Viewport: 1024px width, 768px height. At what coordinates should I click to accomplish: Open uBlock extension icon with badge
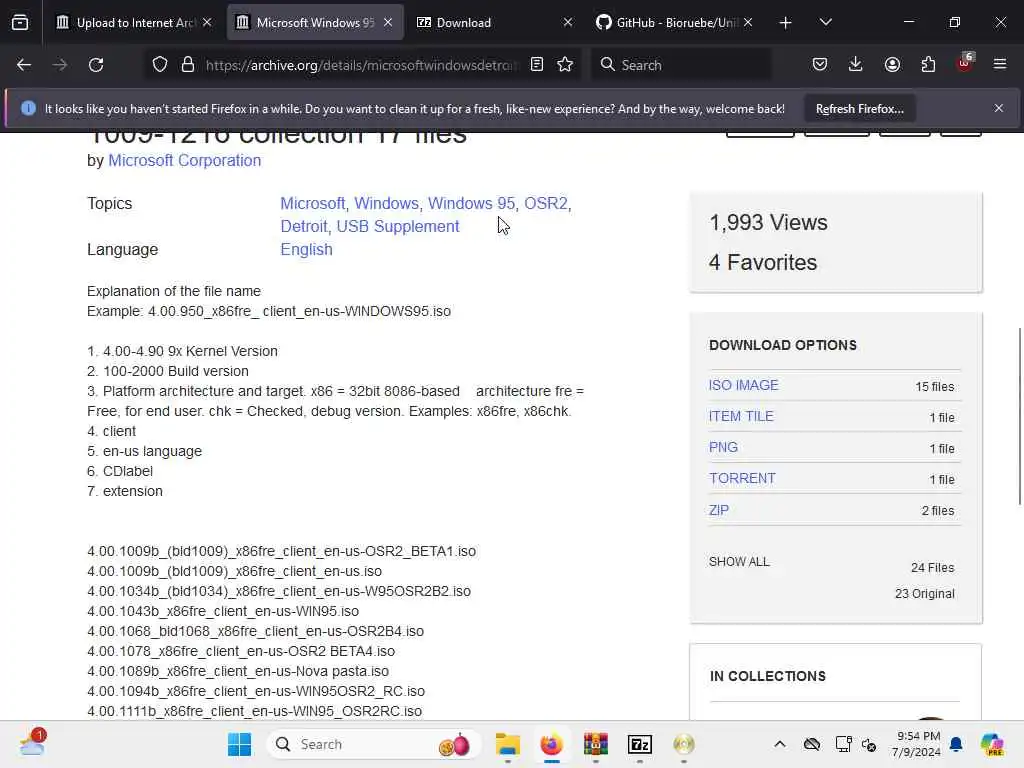click(x=965, y=63)
